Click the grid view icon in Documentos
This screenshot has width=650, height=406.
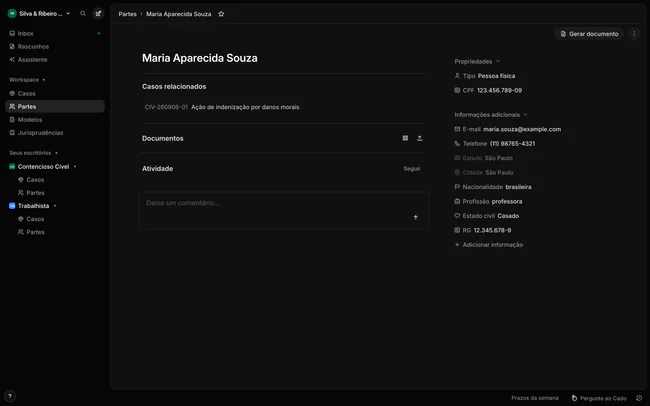(405, 138)
